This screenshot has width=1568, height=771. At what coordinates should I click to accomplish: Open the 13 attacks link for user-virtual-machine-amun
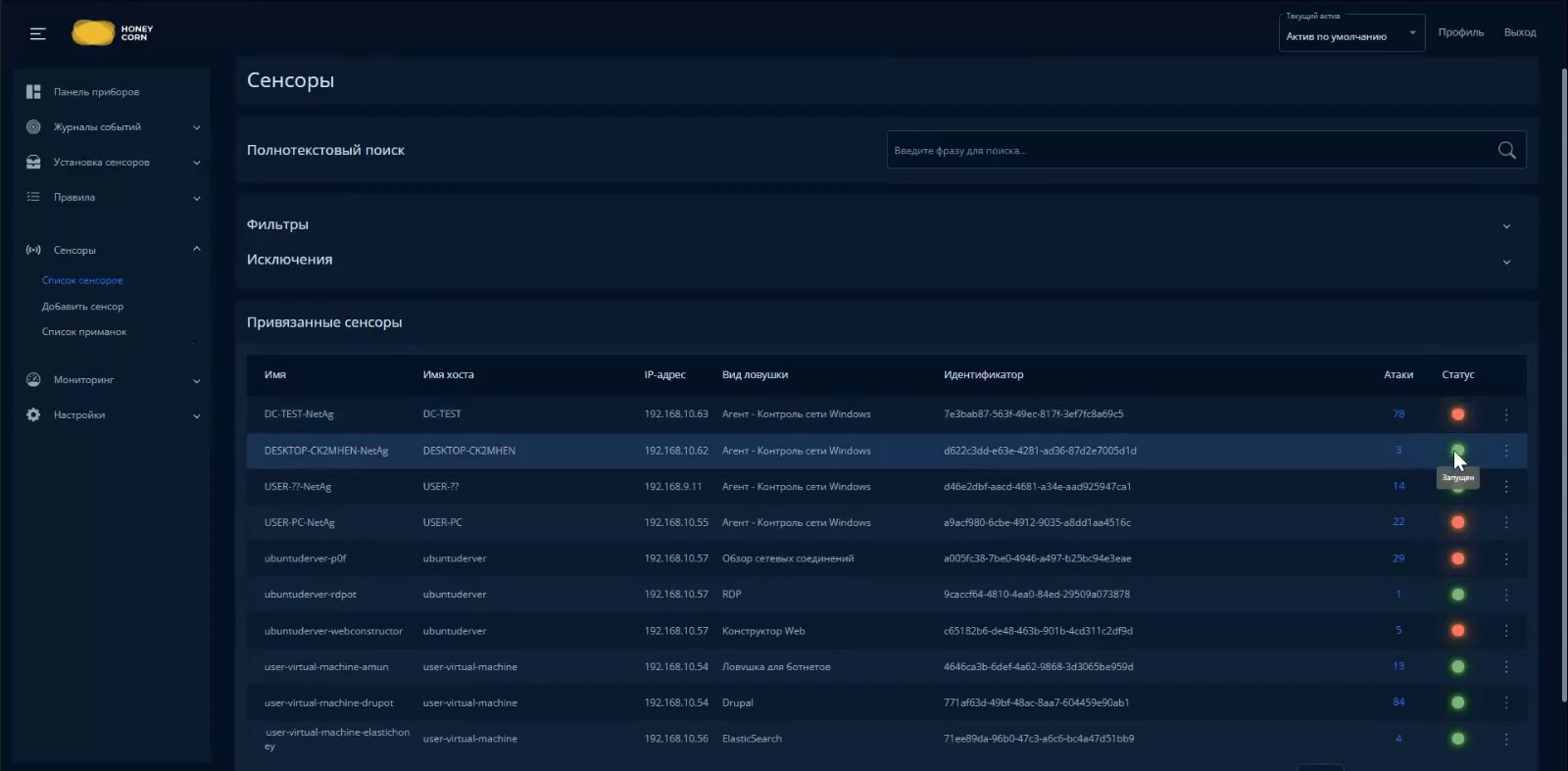coord(1398,666)
